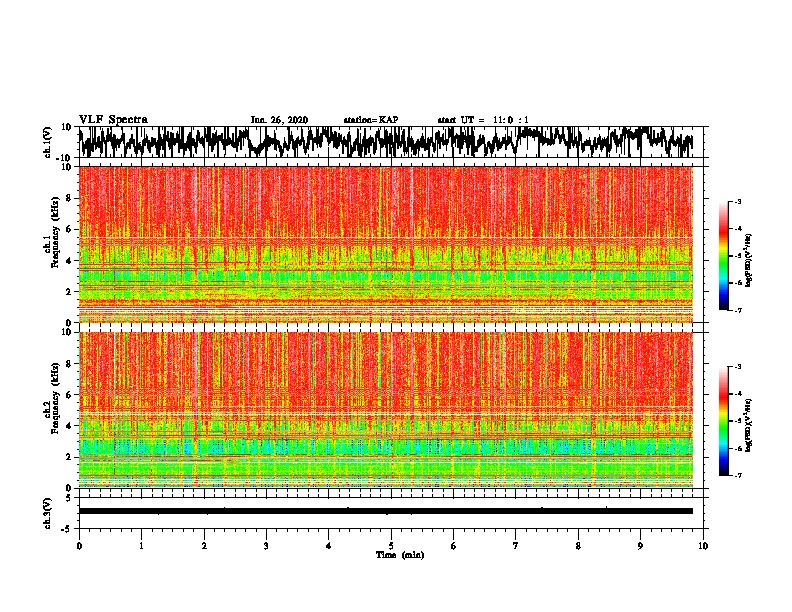Click the "8" kHz tick on ch.2 axis
The width and height of the screenshot is (792, 612).
[x=69, y=364]
